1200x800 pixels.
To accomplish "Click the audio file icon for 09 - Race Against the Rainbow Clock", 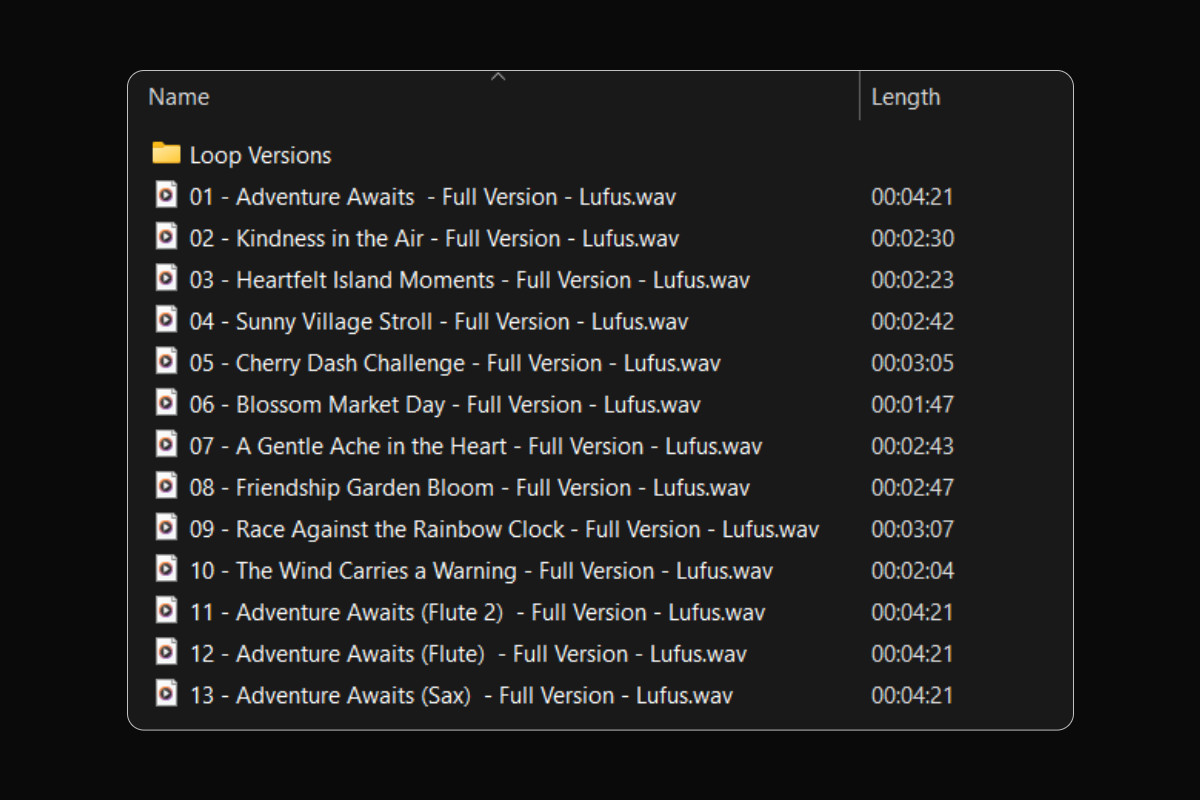I will point(167,526).
